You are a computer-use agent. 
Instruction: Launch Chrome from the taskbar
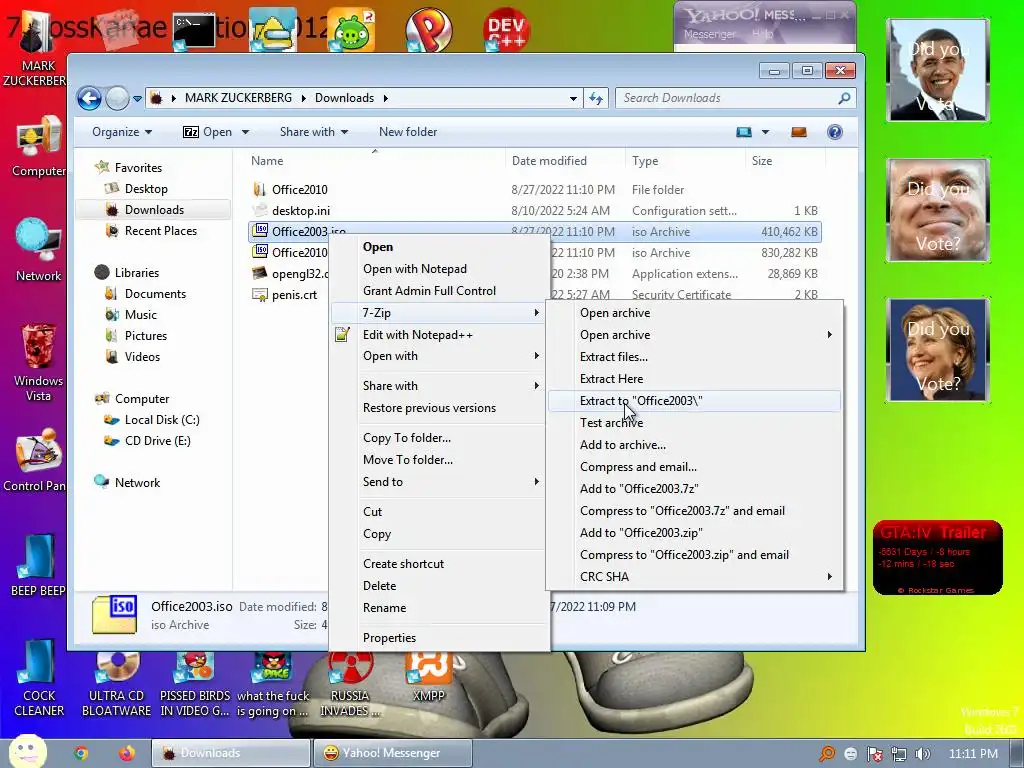81,753
